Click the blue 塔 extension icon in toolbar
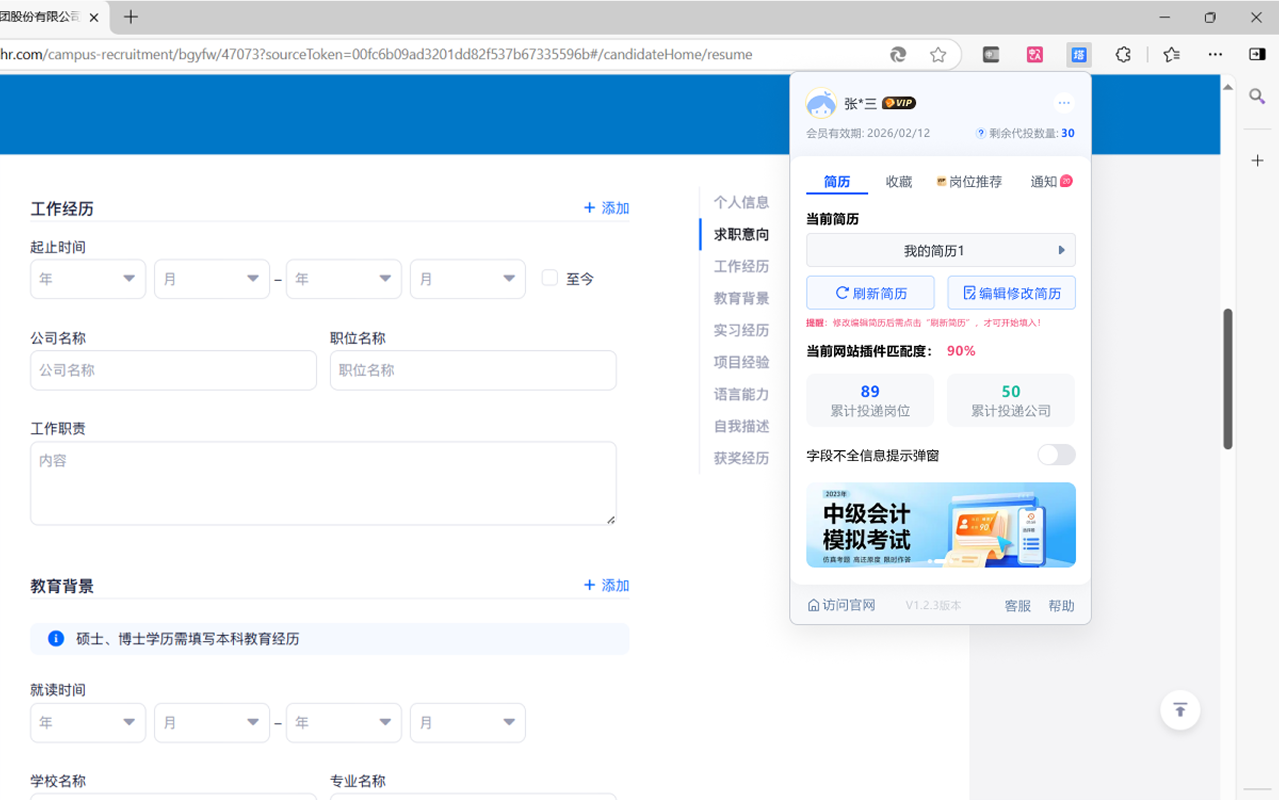The height and width of the screenshot is (800, 1280). click(1078, 55)
